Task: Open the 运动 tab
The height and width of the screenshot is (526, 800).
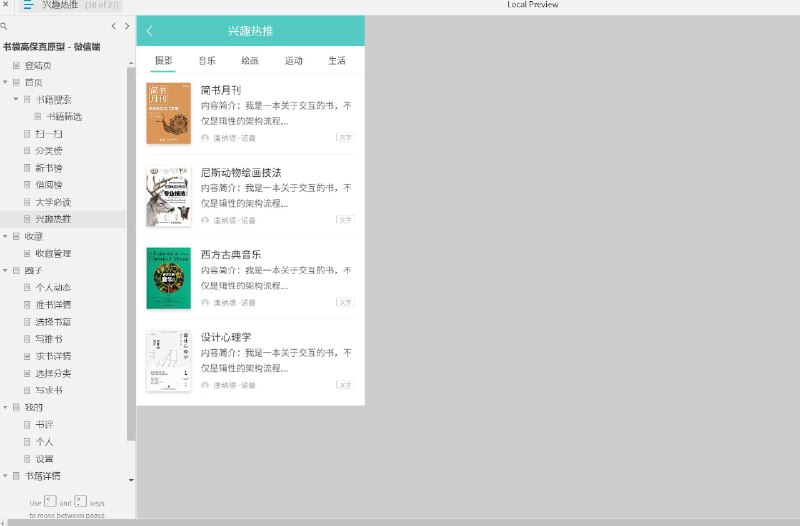Action: (x=293, y=61)
